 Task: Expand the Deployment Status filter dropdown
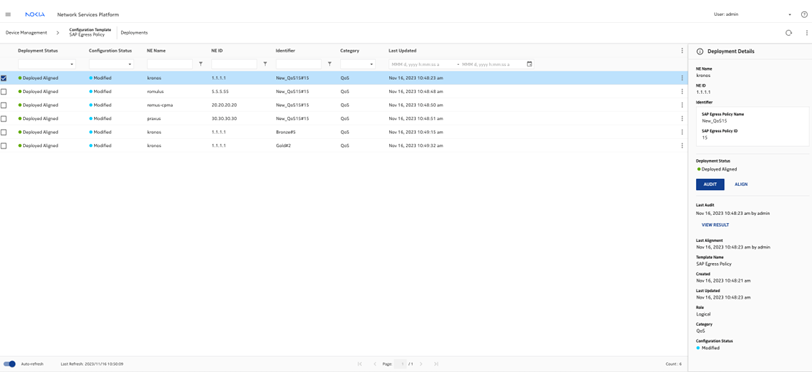pyautogui.click(x=47, y=64)
